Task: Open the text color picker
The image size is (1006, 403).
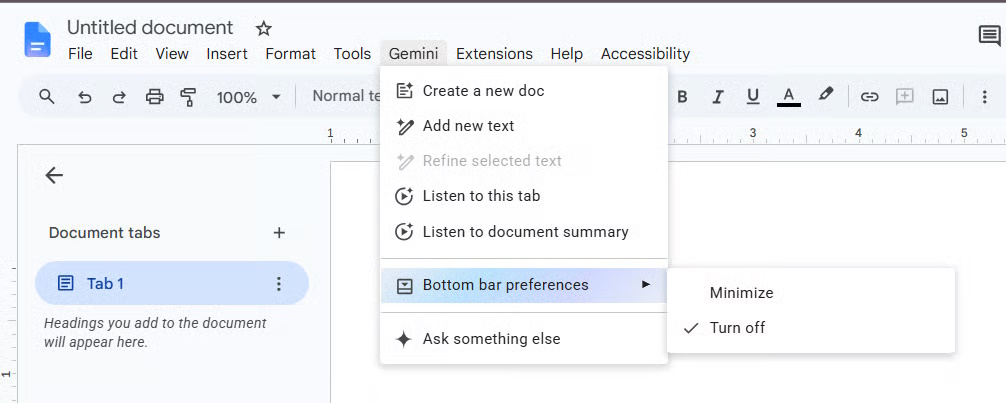Action: coord(789,97)
